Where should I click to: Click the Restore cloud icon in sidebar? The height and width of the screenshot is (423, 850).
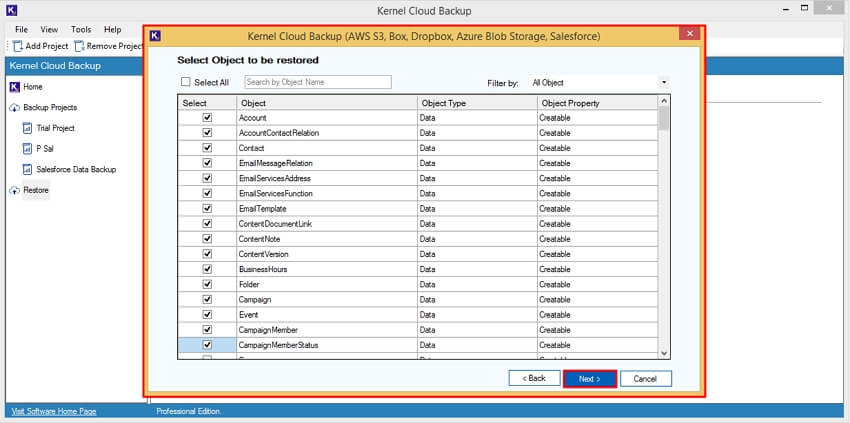15,191
